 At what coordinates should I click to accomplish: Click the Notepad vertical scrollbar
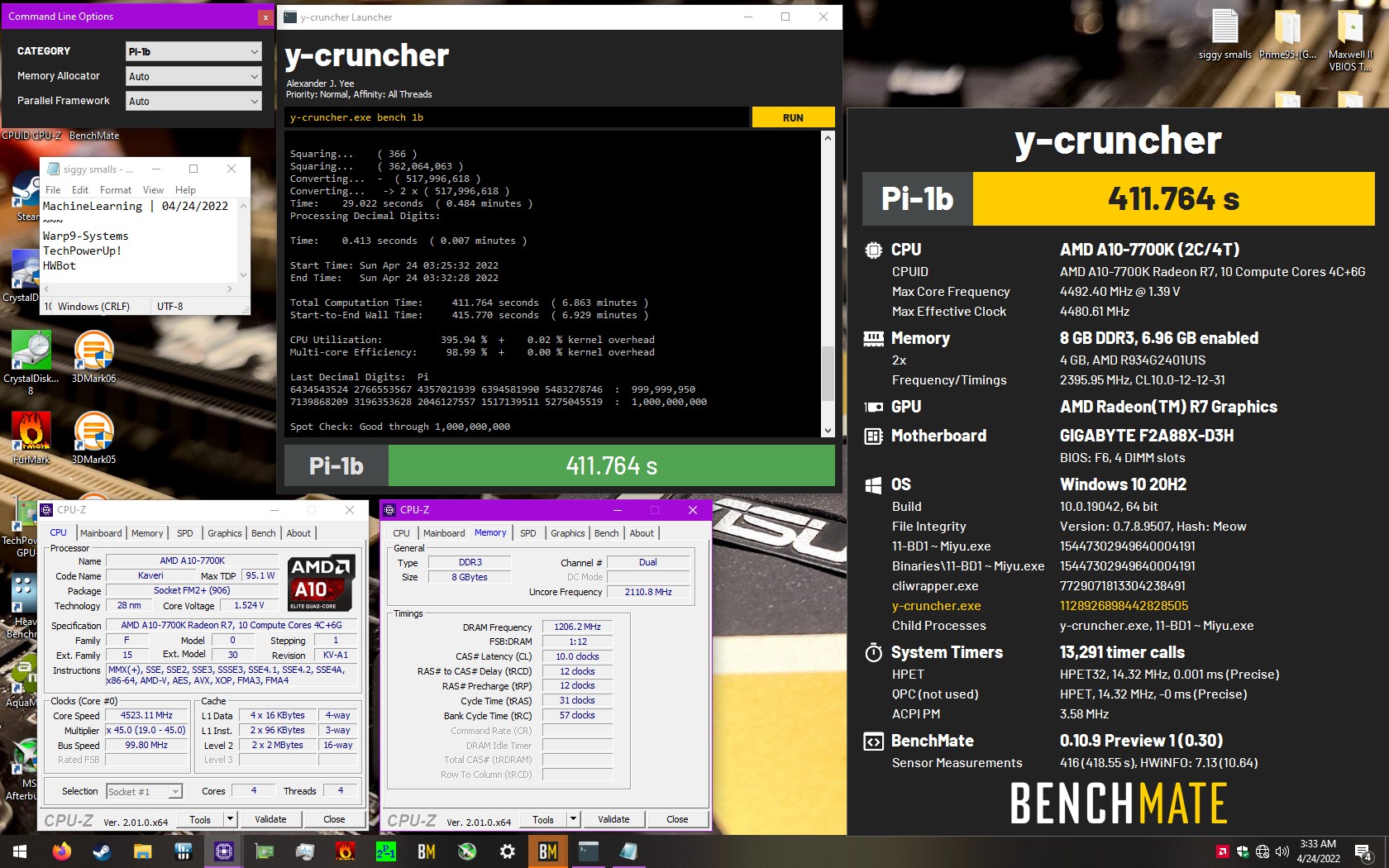tap(243, 240)
